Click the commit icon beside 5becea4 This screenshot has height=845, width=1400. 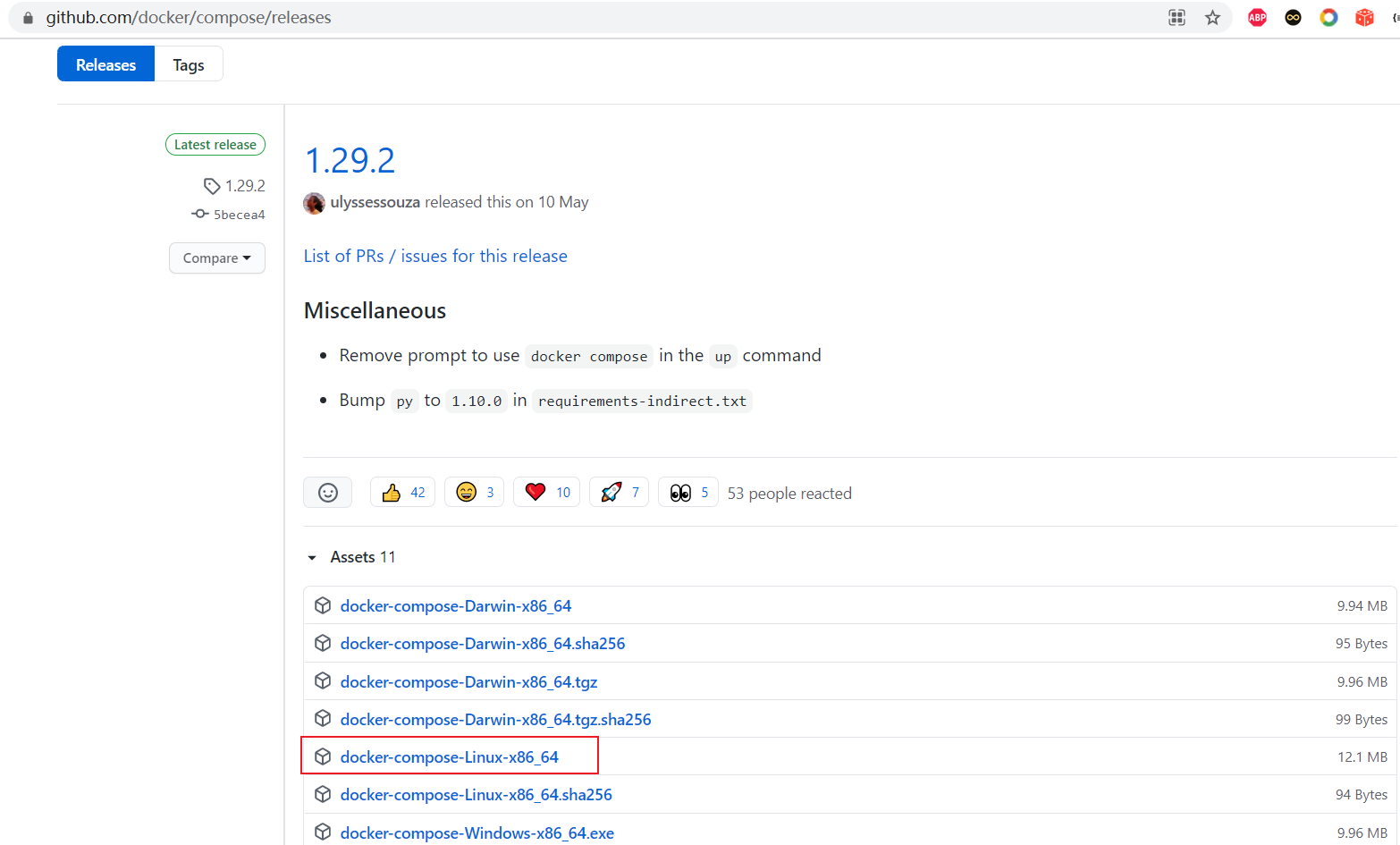pyautogui.click(x=200, y=215)
